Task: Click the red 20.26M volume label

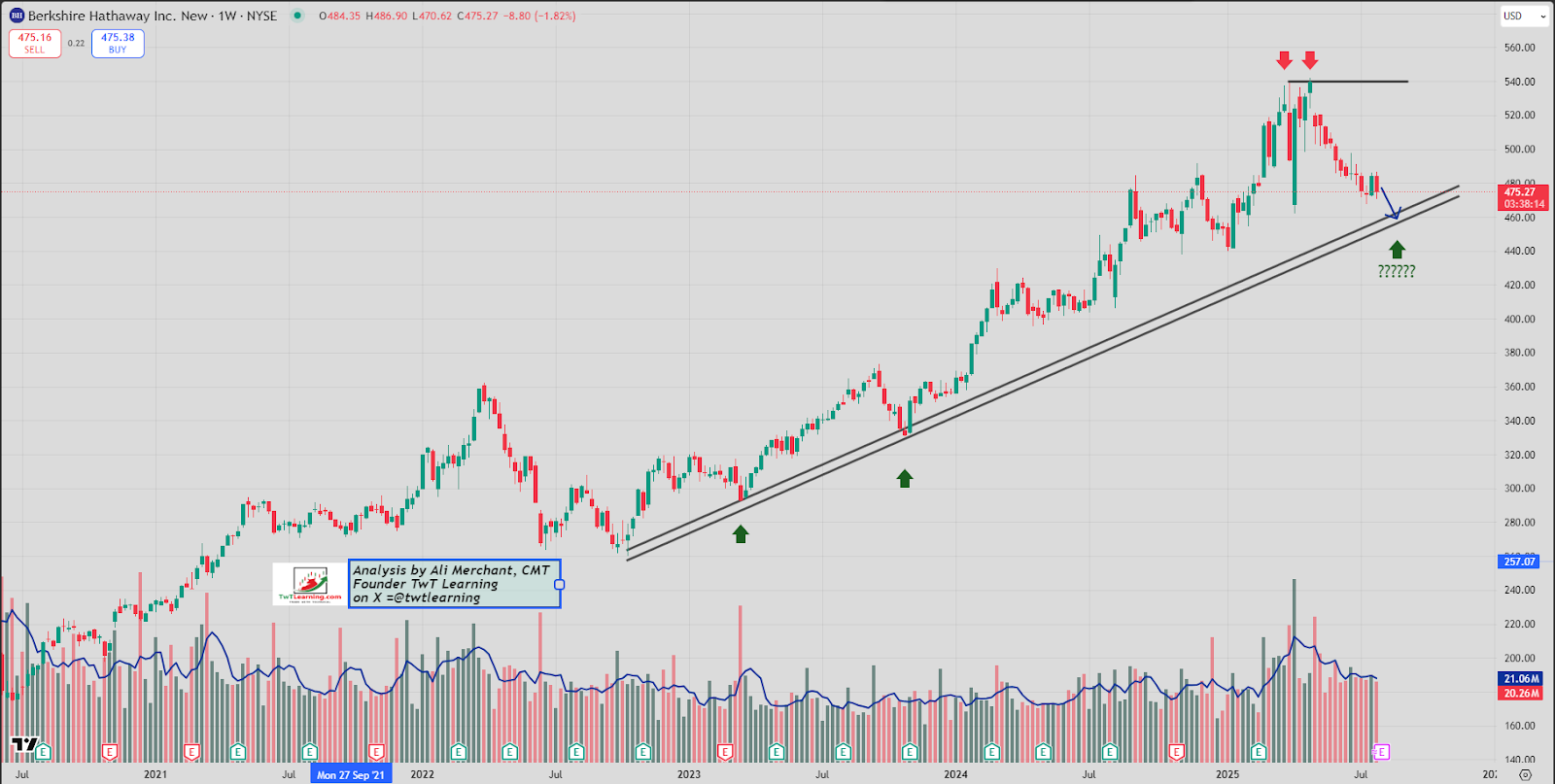Action: (1521, 693)
